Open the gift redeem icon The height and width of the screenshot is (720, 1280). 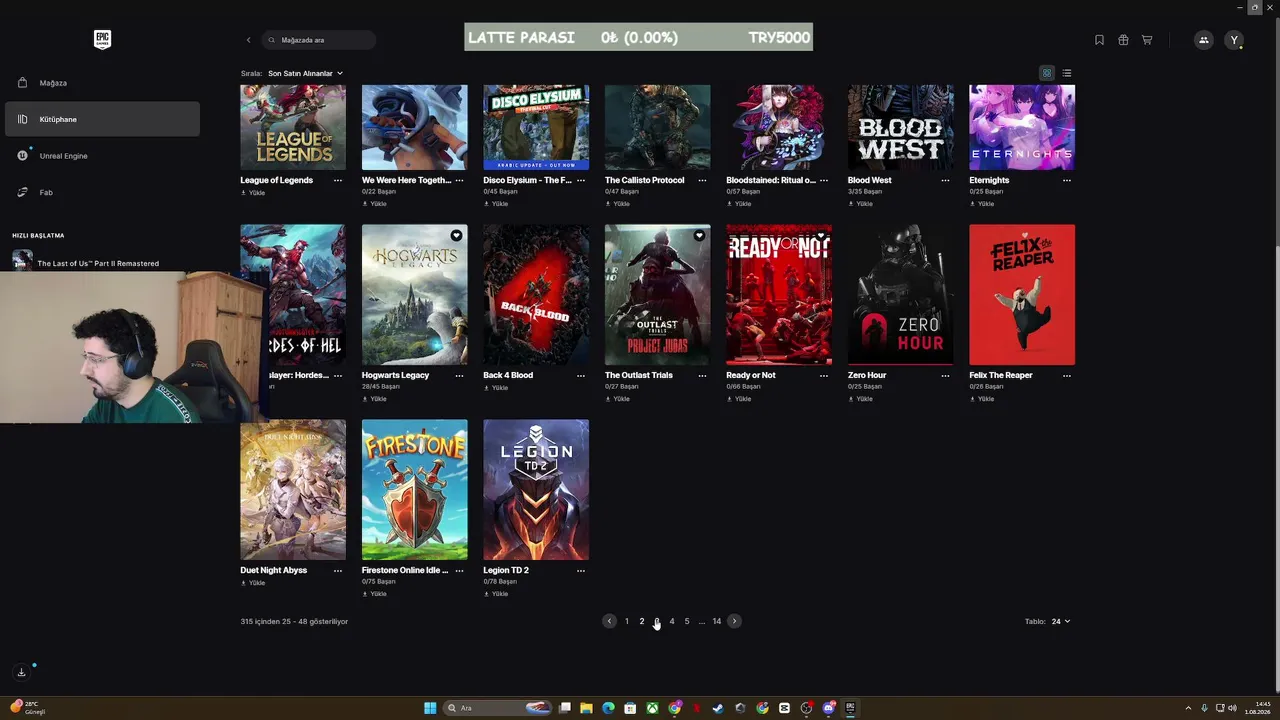pos(1123,40)
